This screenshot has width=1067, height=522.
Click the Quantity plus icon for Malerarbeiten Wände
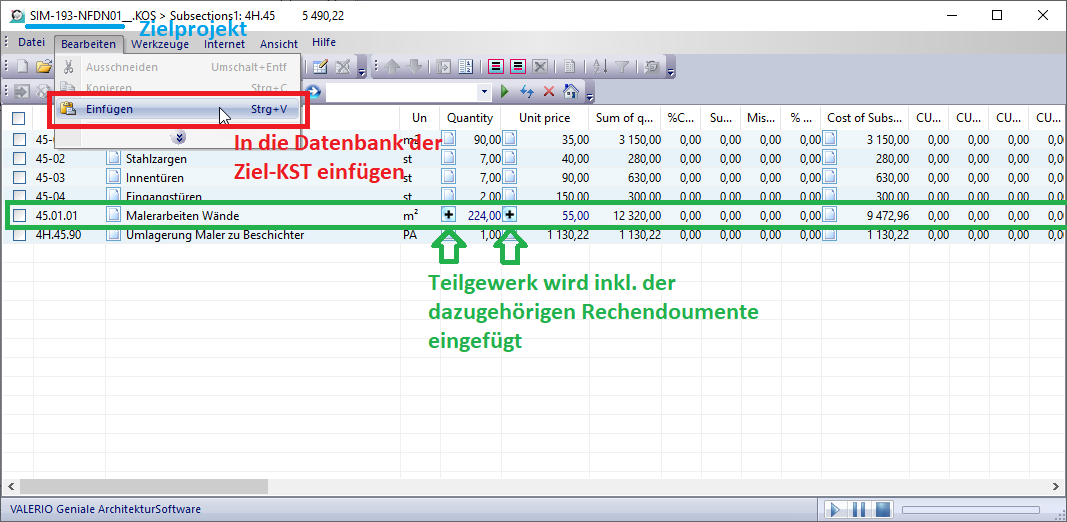pos(449,215)
